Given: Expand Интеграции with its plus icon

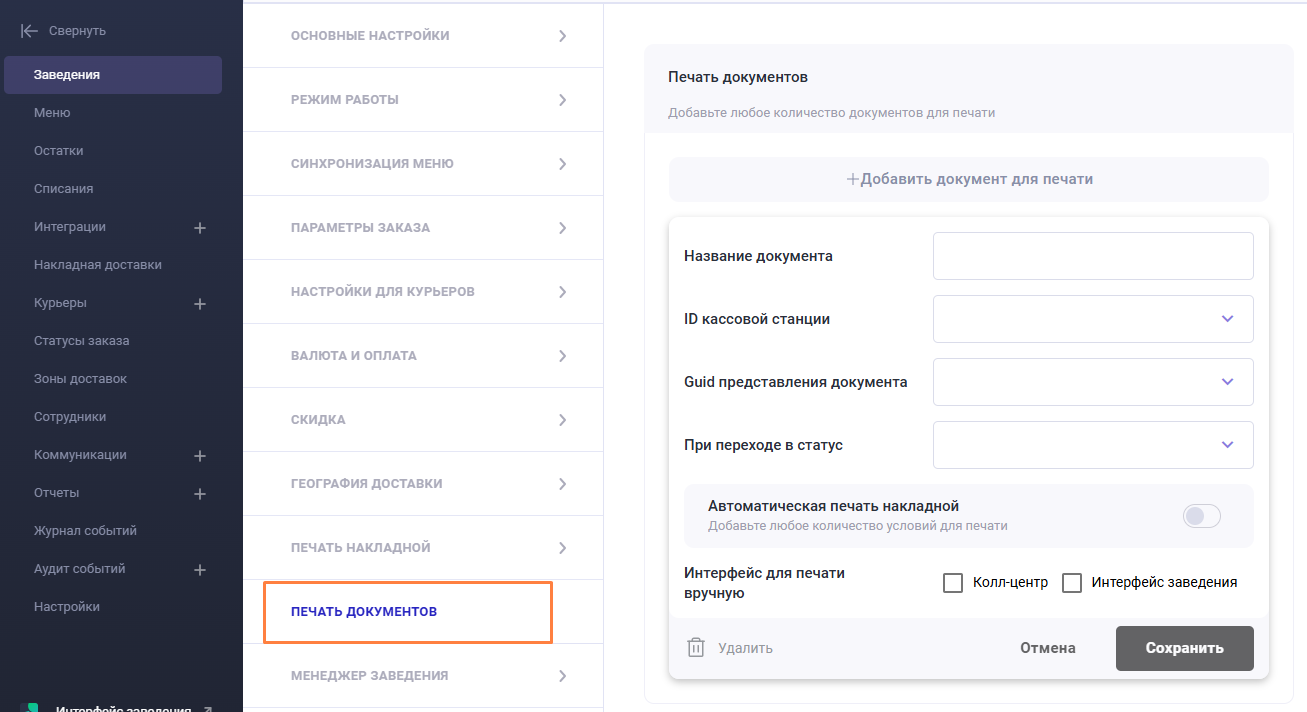Looking at the screenshot, I should 199,228.
